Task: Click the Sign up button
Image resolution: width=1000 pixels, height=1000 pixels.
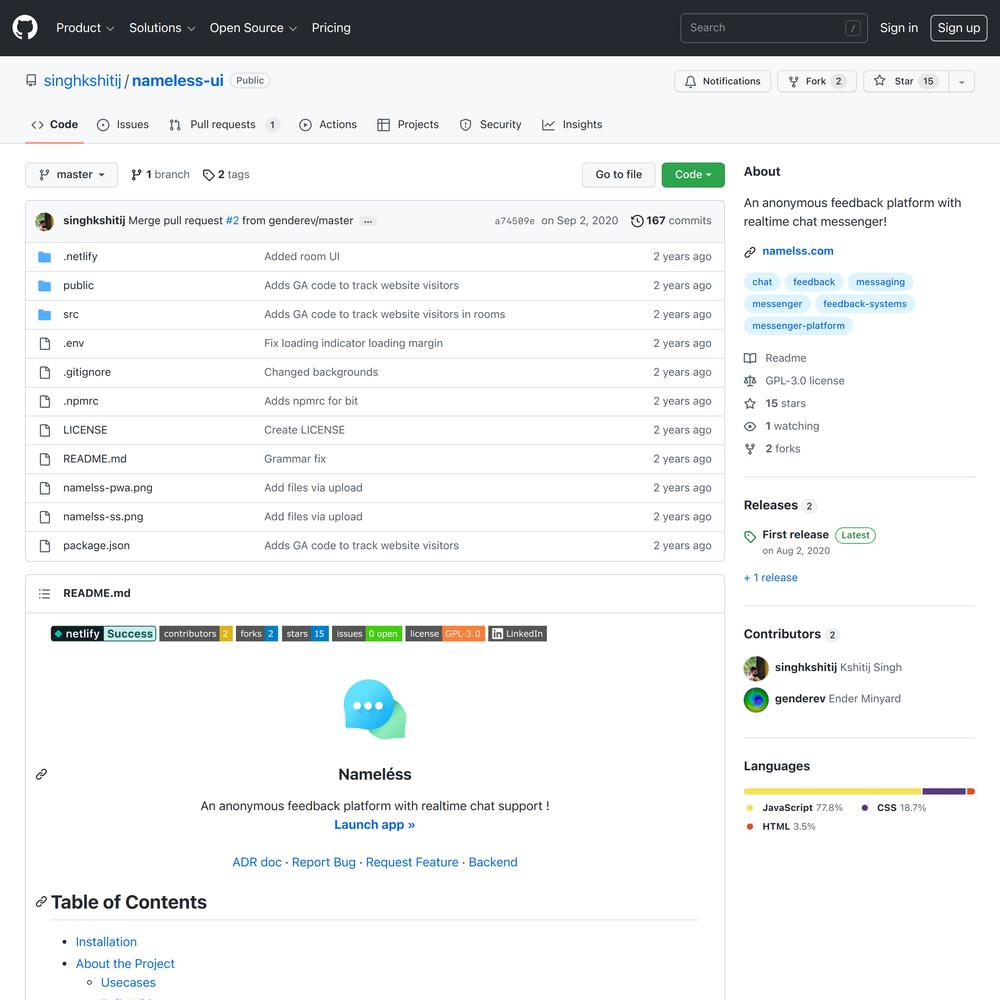Action: tap(959, 28)
